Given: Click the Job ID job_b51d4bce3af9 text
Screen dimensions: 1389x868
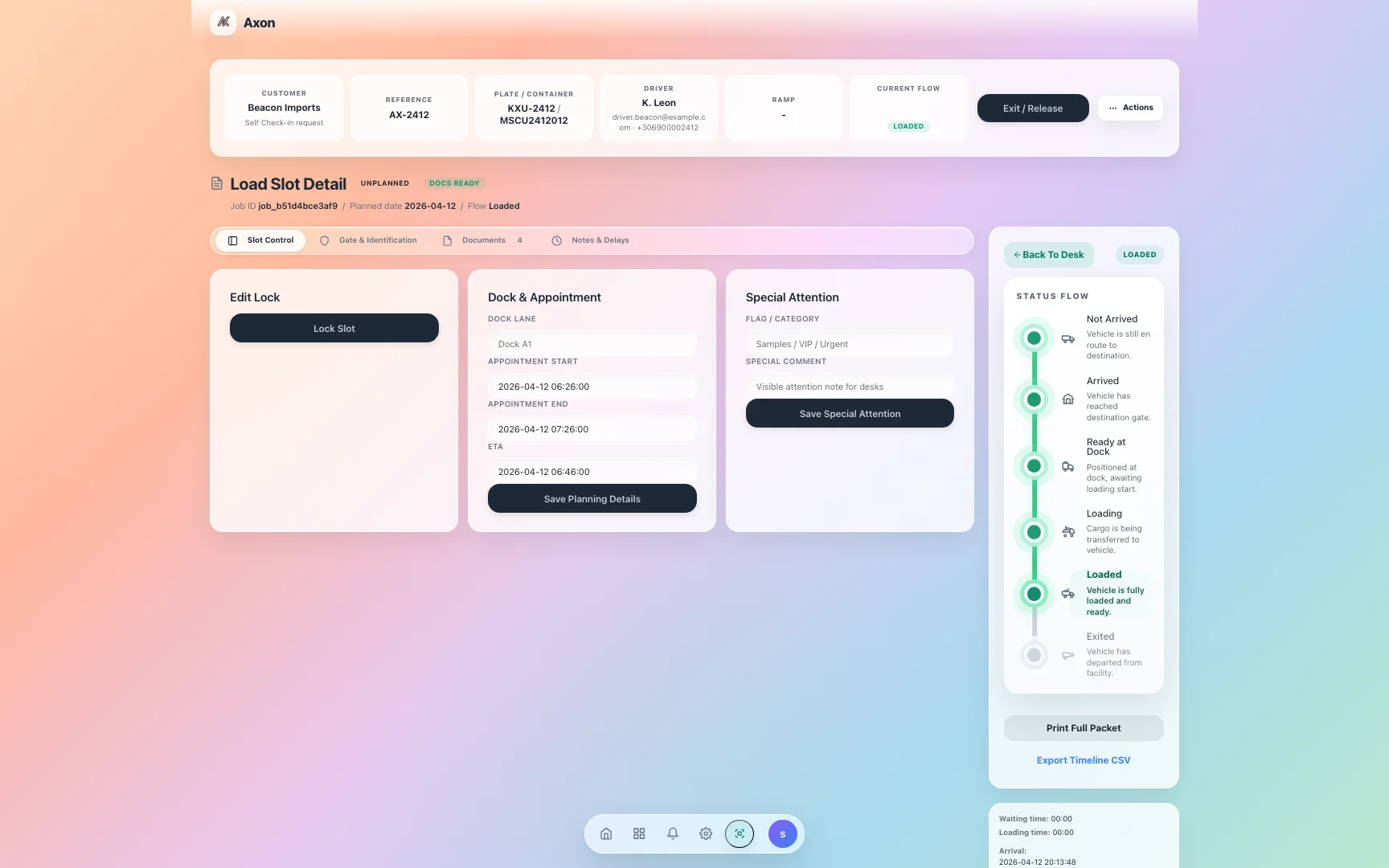Looking at the screenshot, I should [284, 206].
